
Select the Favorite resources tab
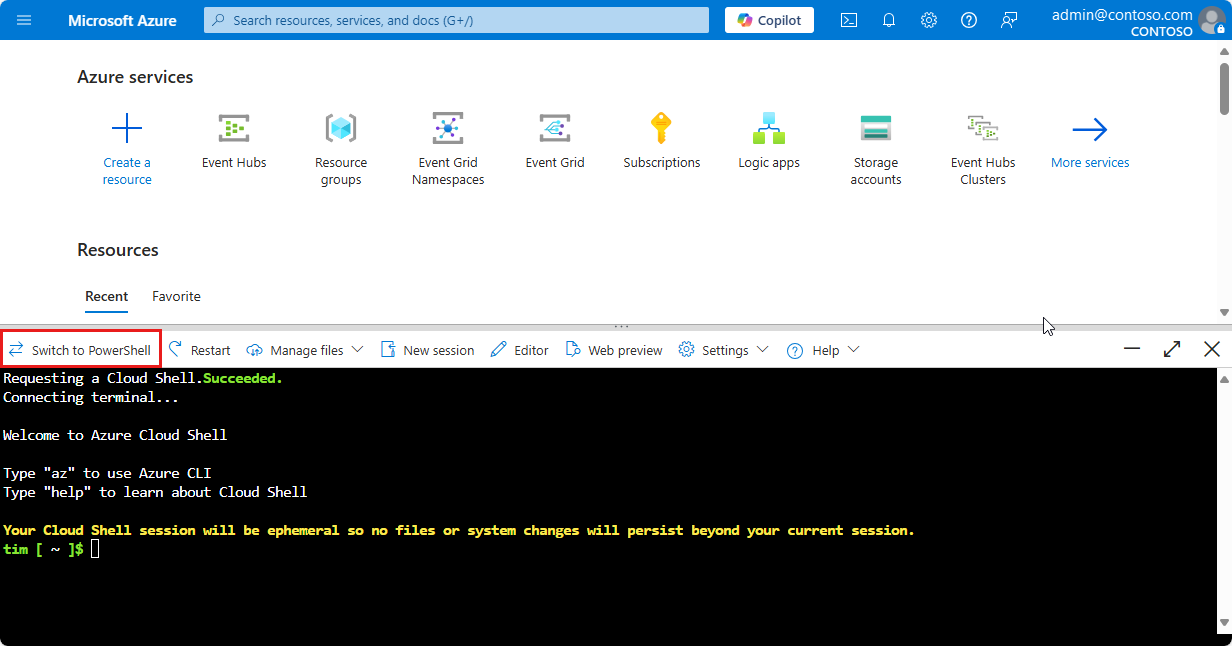point(176,296)
